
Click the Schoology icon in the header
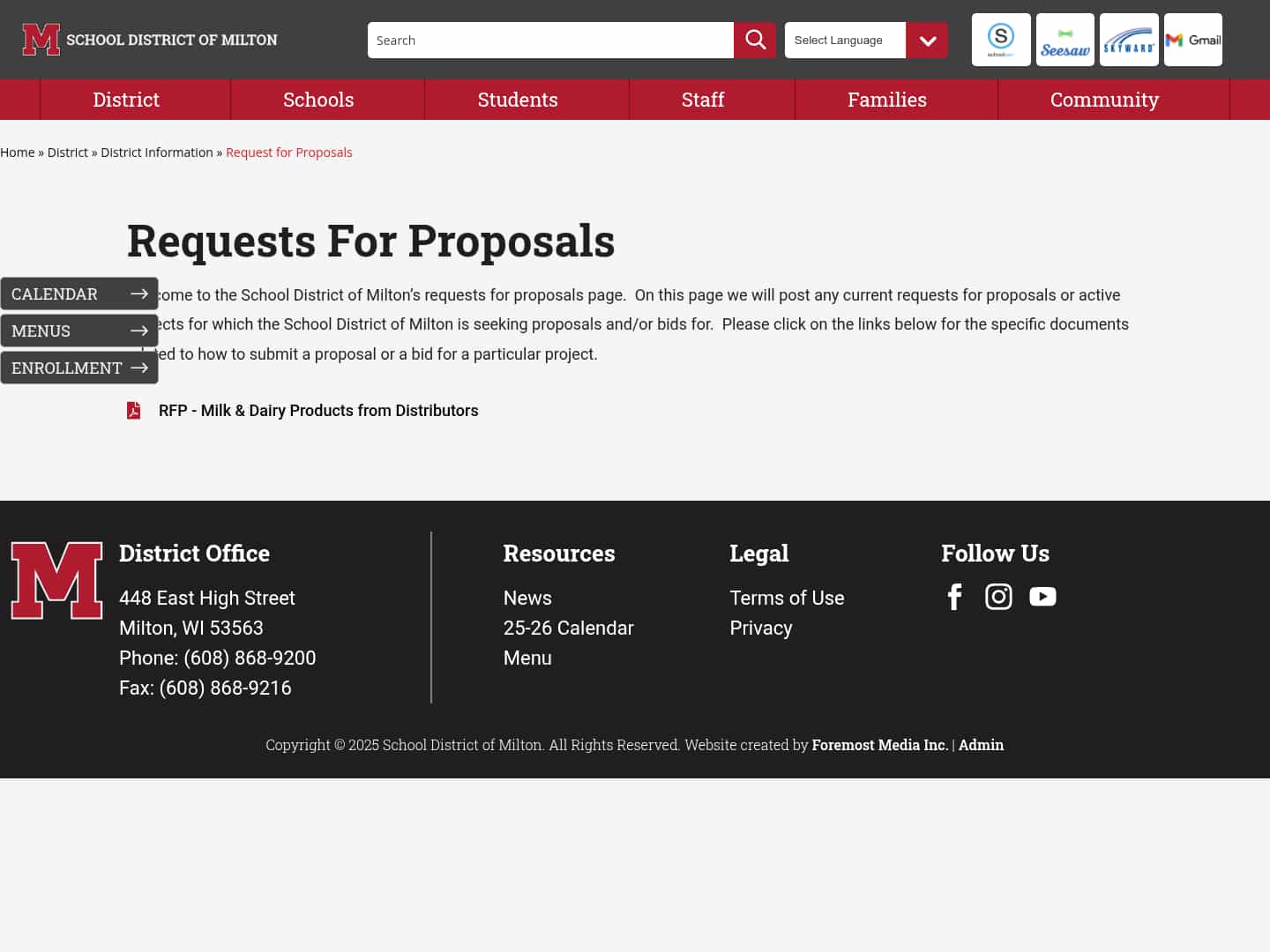(x=1000, y=39)
